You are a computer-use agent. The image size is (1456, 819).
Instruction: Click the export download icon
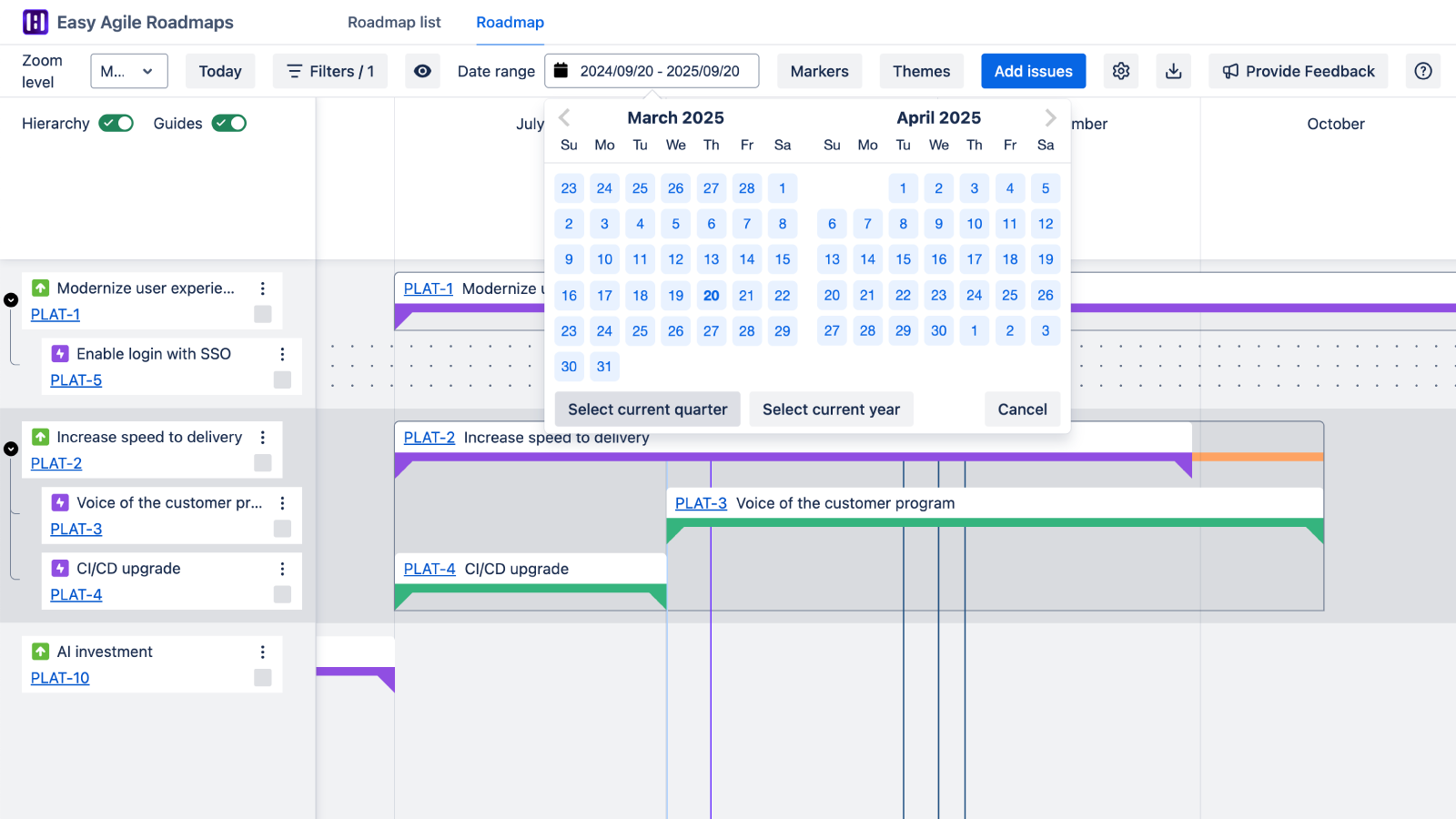click(x=1173, y=71)
